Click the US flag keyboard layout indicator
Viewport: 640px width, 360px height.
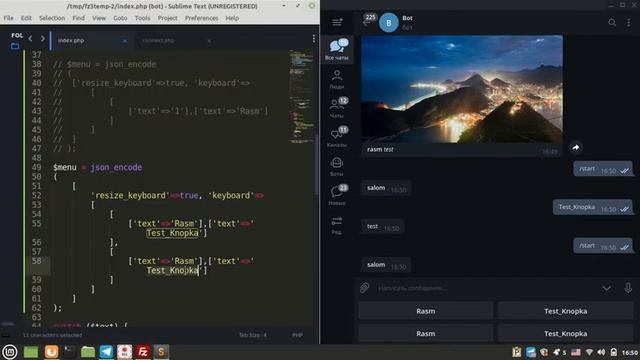(x=576, y=352)
